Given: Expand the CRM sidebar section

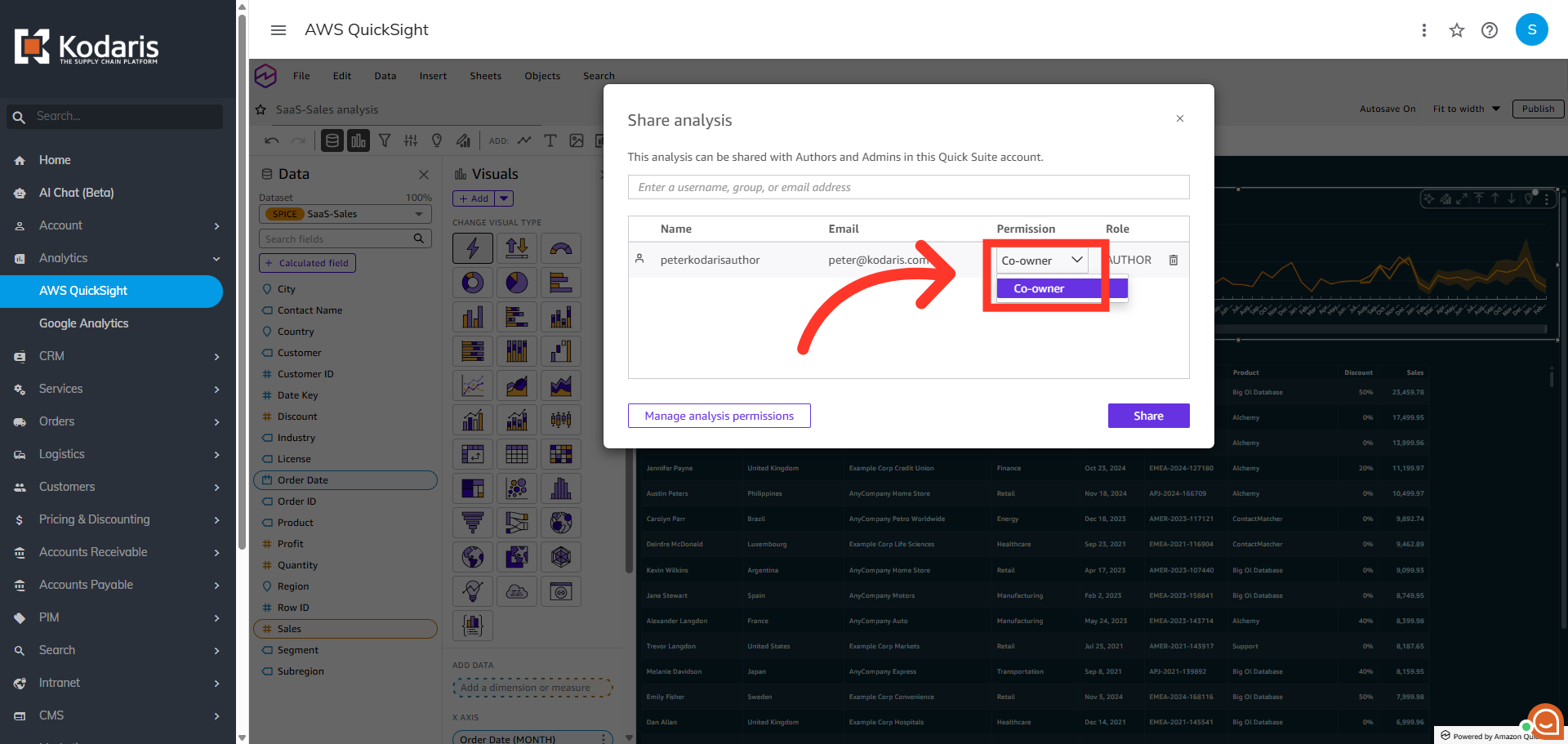Looking at the screenshot, I should tap(216, 356).
